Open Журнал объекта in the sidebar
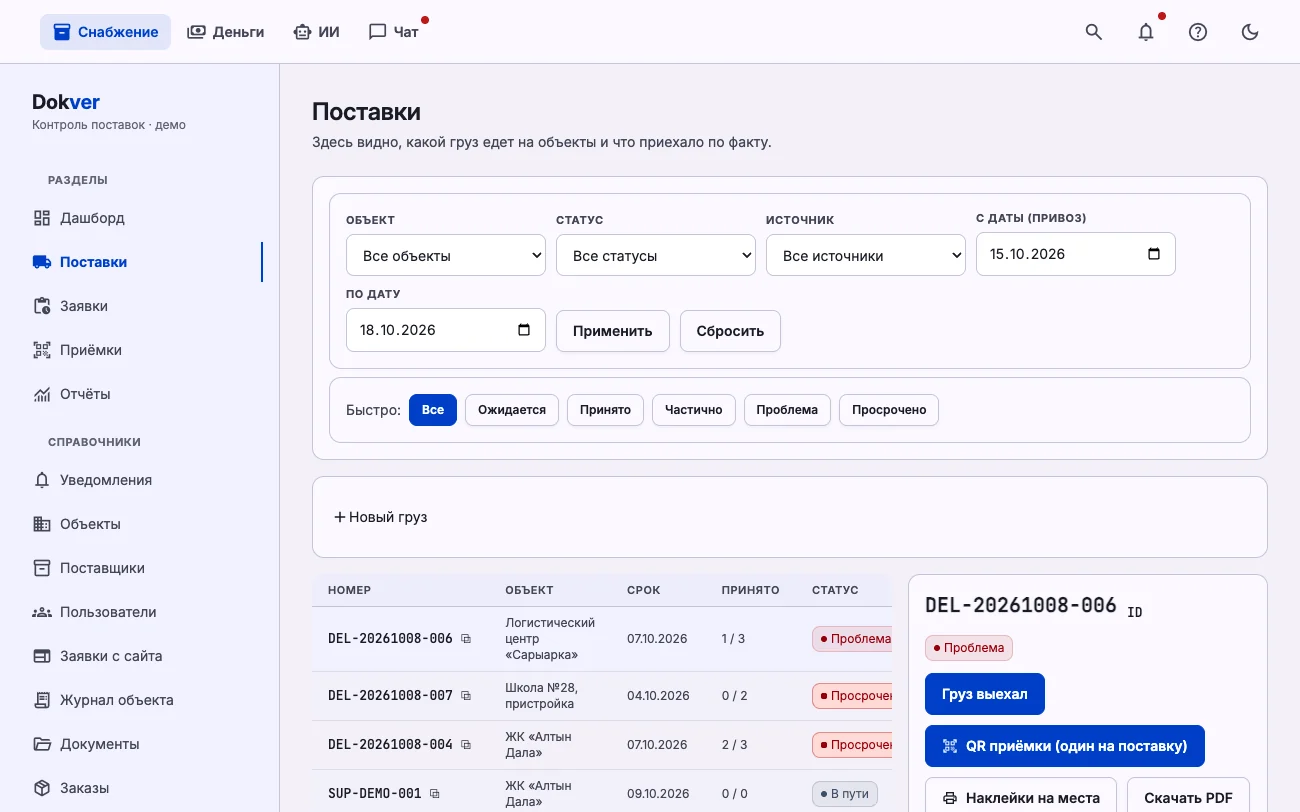 pyautogui.click(x=140, y=700)
